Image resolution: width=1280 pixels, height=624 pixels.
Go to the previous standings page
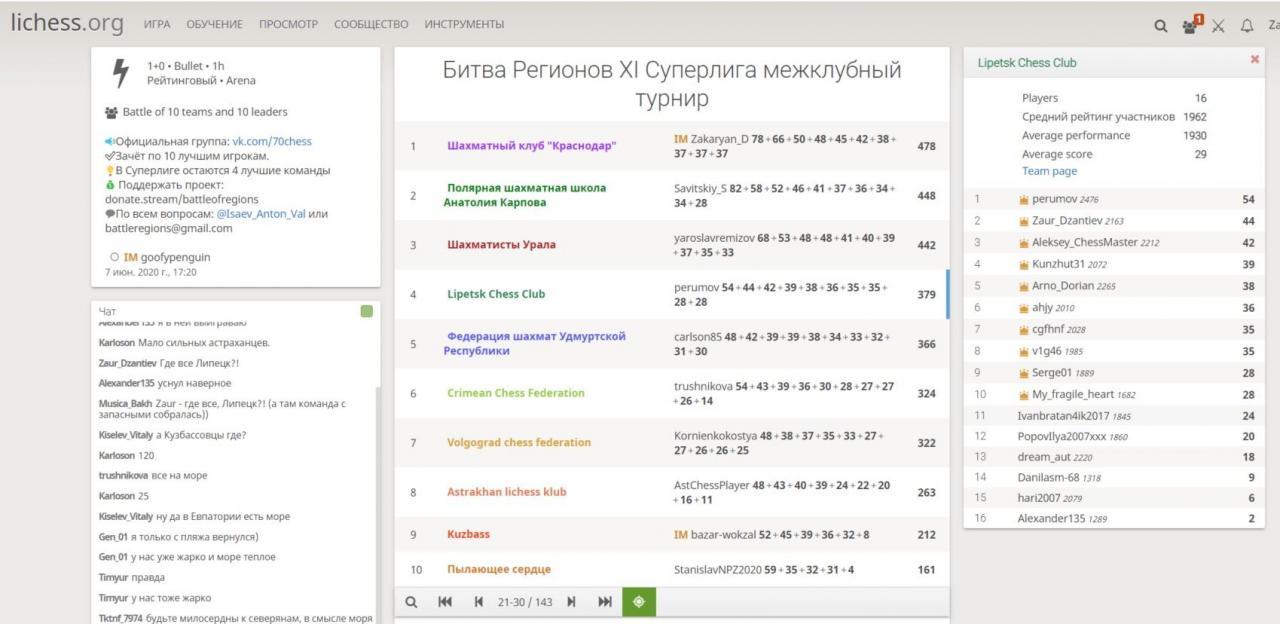(x=477, y=603)
